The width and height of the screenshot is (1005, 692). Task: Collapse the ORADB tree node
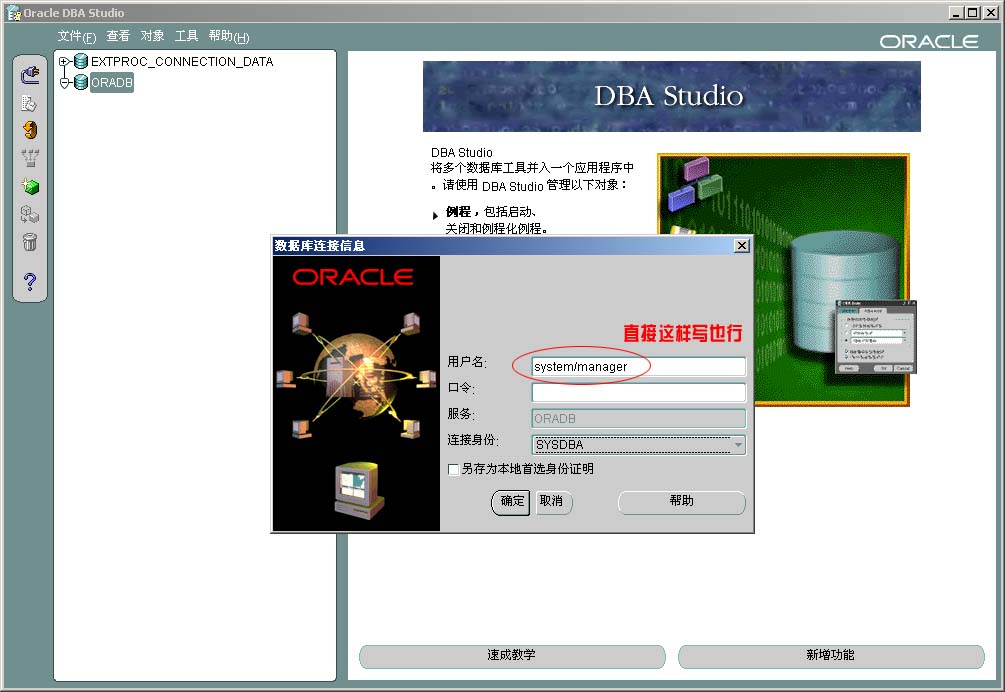click(63, 83)
